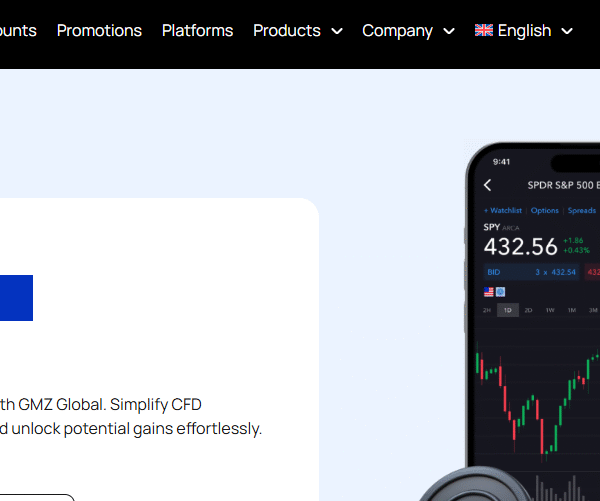Select the Spreads link on phone

pos(582,211)
